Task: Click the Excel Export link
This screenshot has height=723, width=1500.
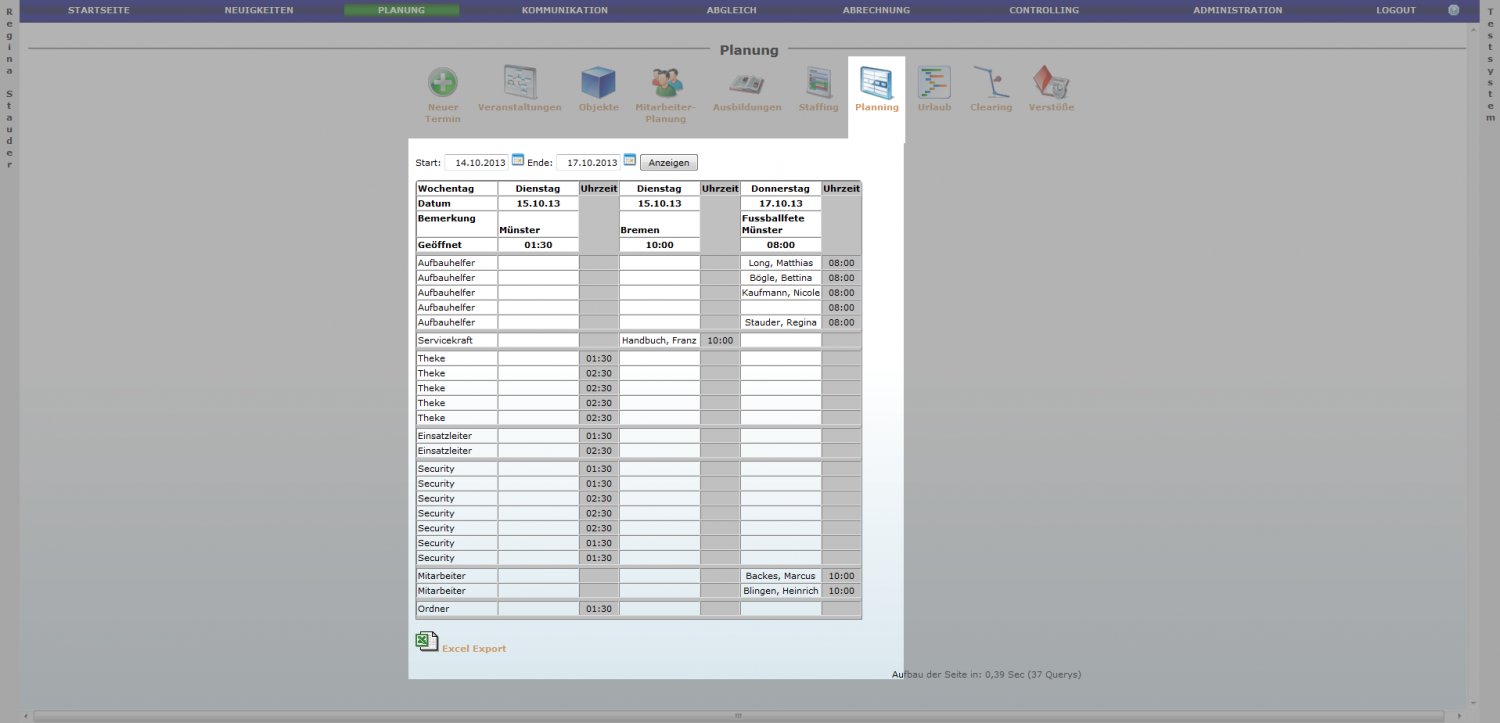Action: point(474,649)
